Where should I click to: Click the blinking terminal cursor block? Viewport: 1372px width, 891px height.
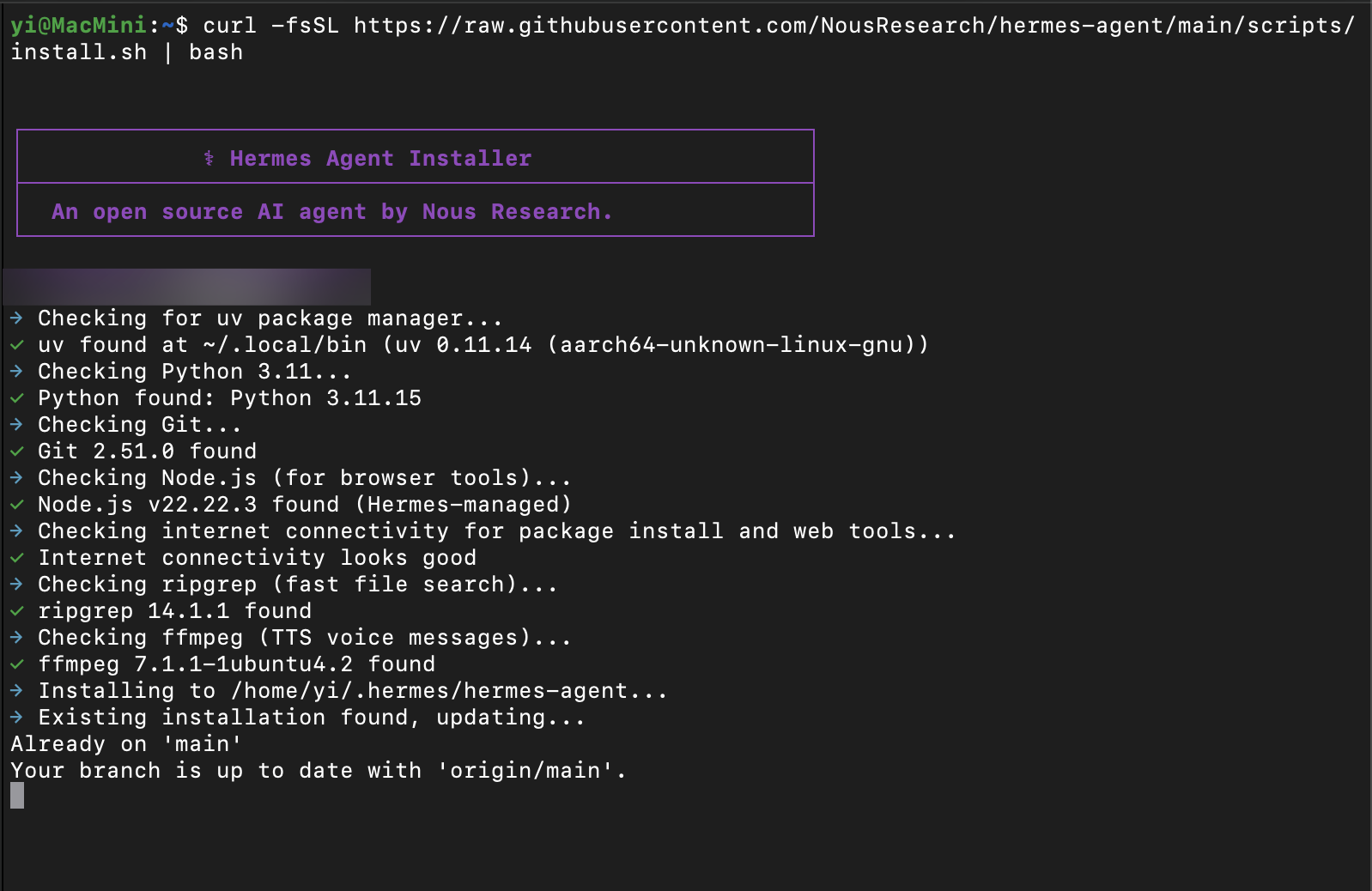point(17,796)
